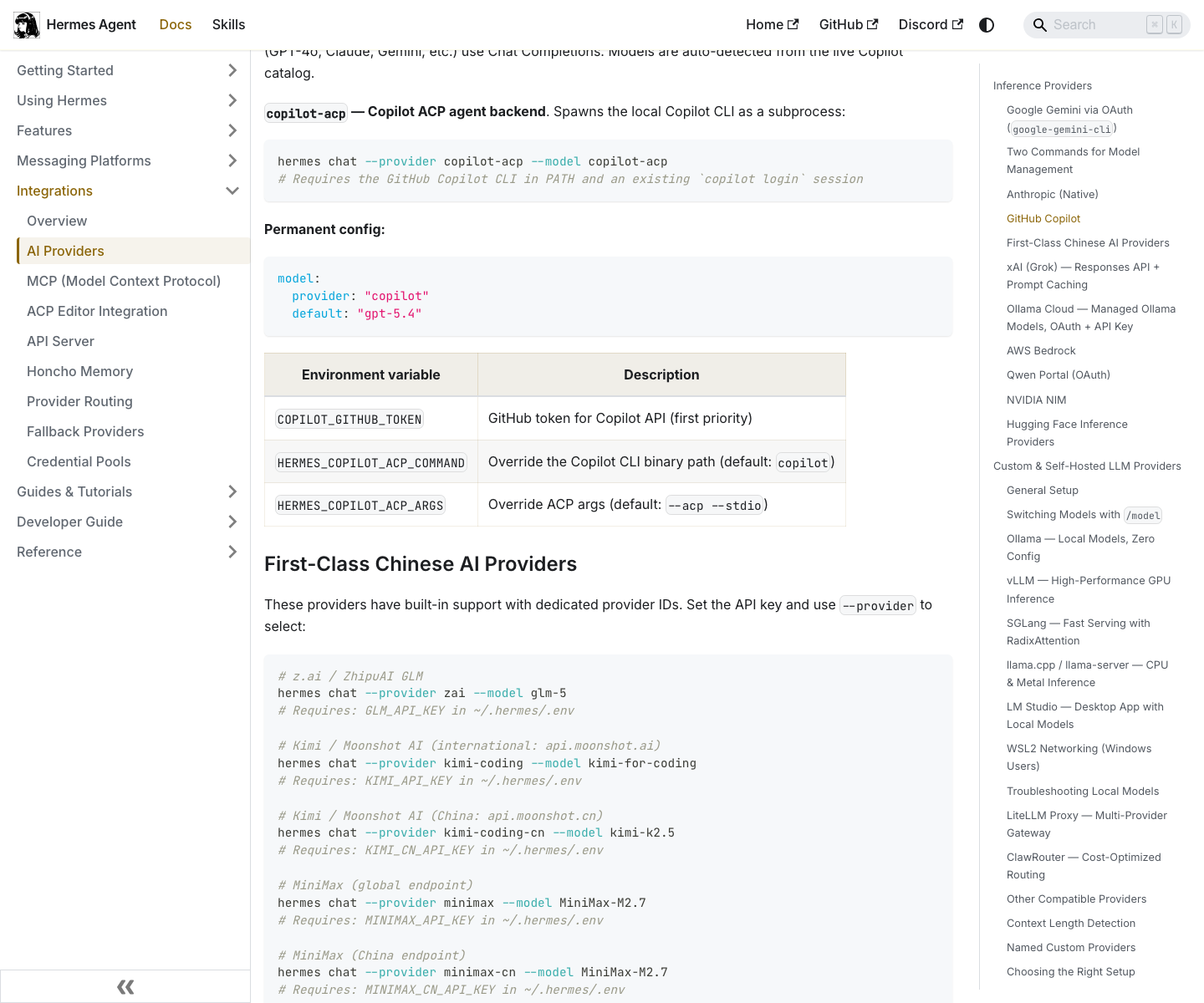This screenshot has height=1003, width=1204.
Task: Toggle dark and light mode
Action: 987,25
